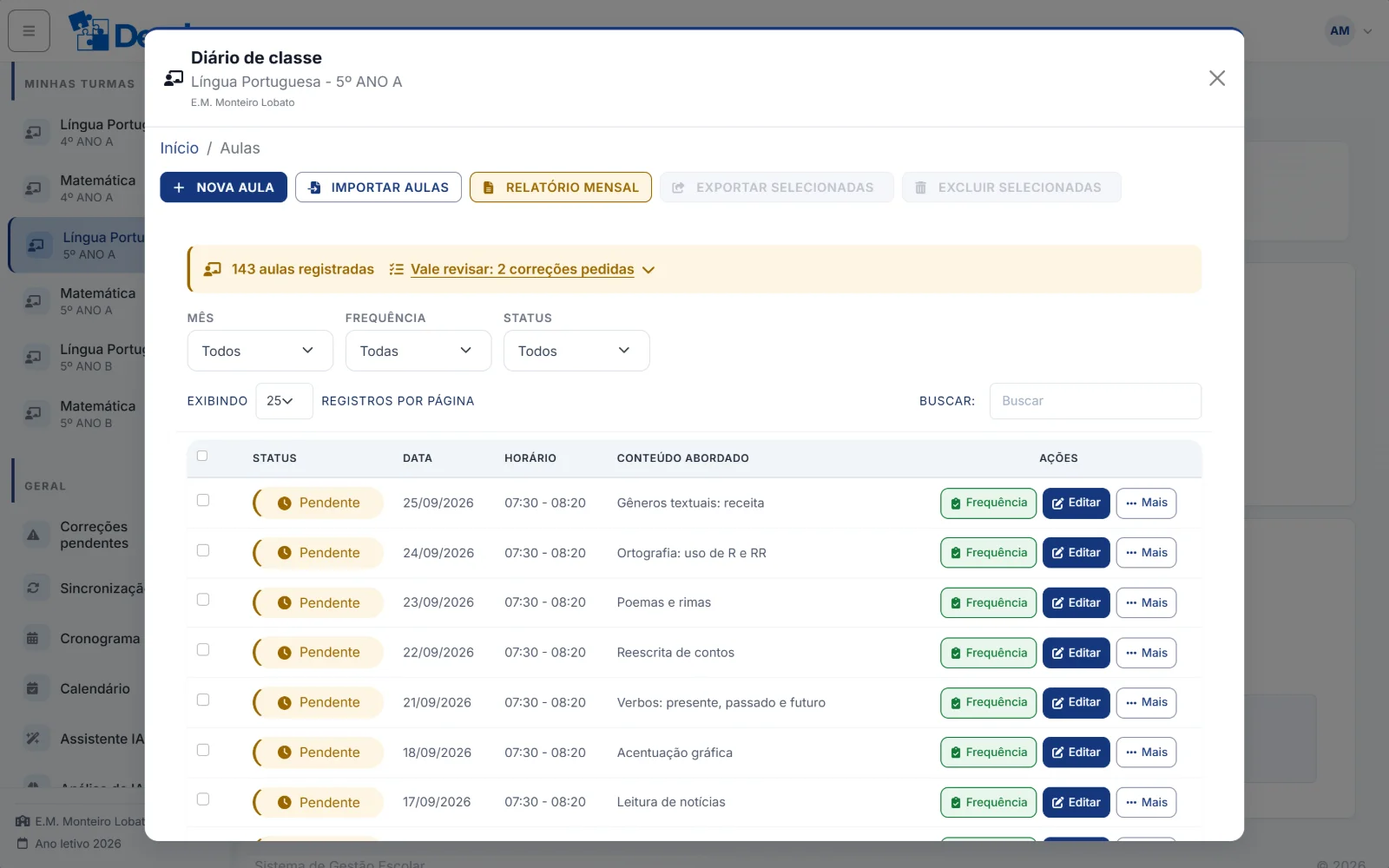The image size is (1389, 868).
Task: Click the Importar Aulas button
Action: (x=379, y=187)
